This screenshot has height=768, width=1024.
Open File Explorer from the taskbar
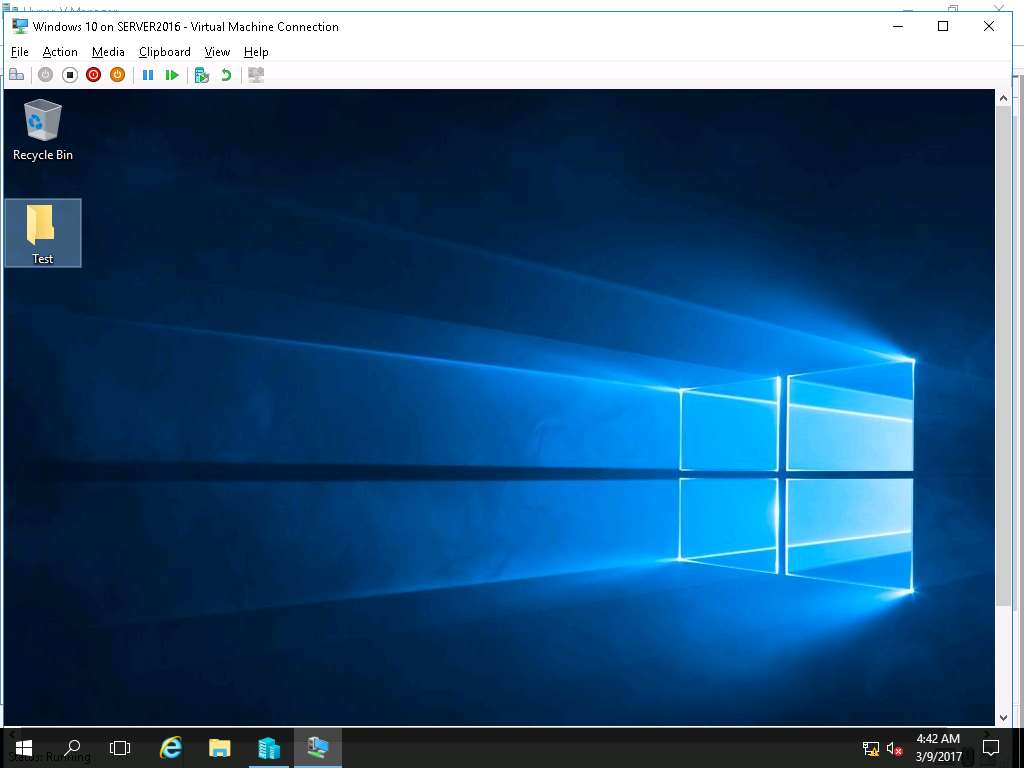click(x=219, y=748)
